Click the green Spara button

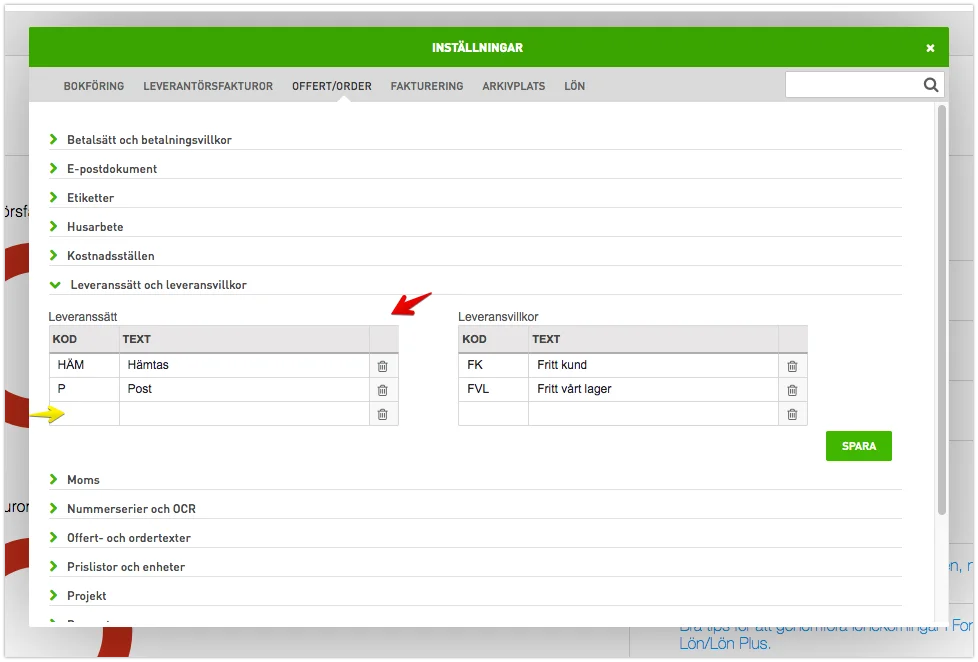(x=858, y=446)
